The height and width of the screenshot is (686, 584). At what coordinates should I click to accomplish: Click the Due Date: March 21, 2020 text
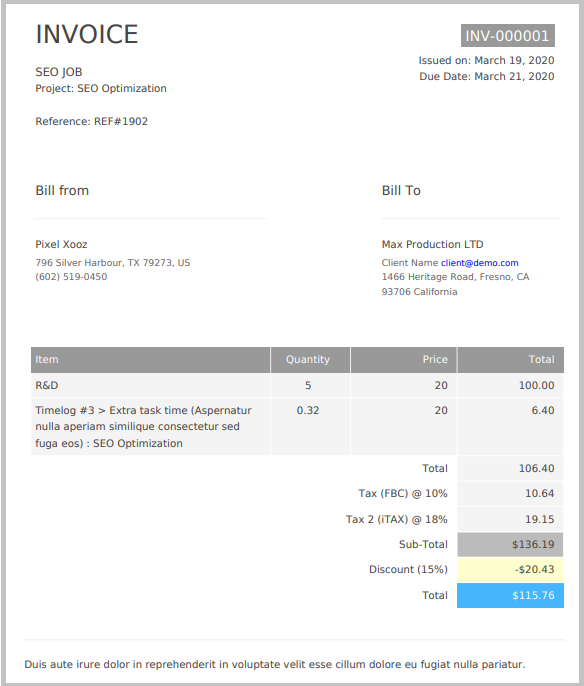point(487,77)
